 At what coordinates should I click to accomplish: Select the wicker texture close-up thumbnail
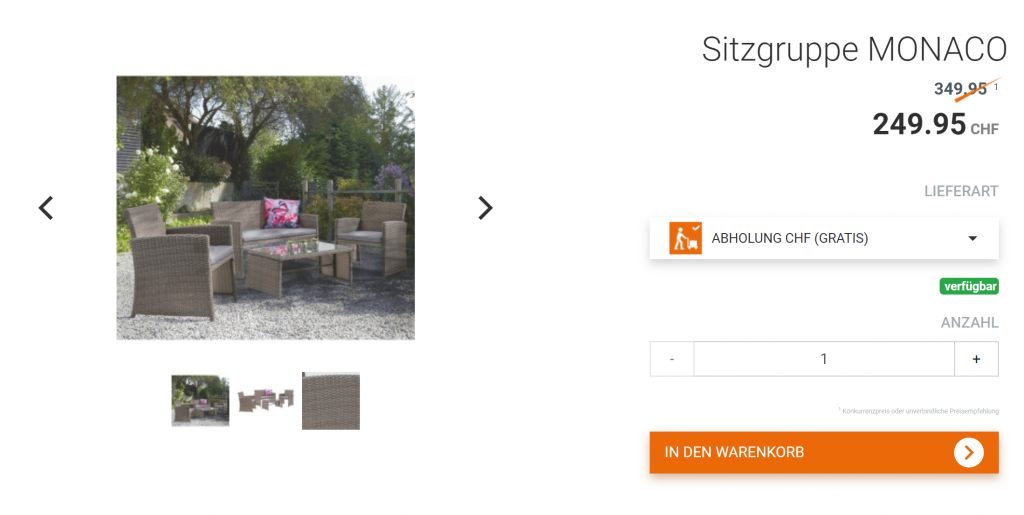point(330,401)
